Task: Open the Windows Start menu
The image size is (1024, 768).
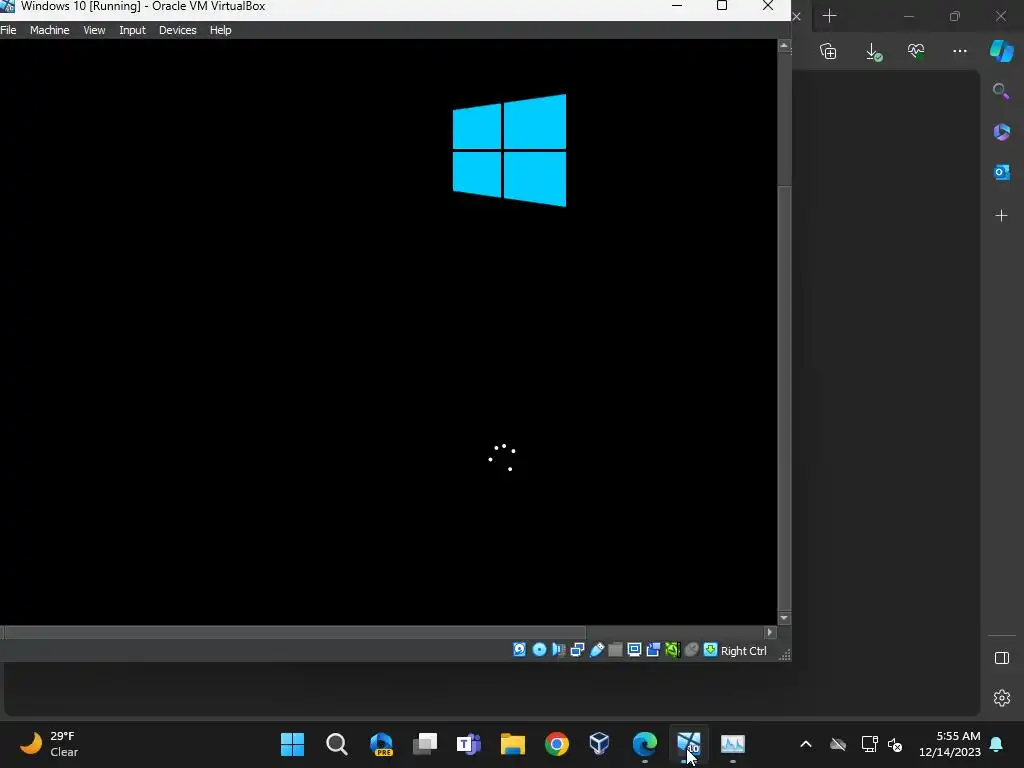Action: click(x=293, y=744)
